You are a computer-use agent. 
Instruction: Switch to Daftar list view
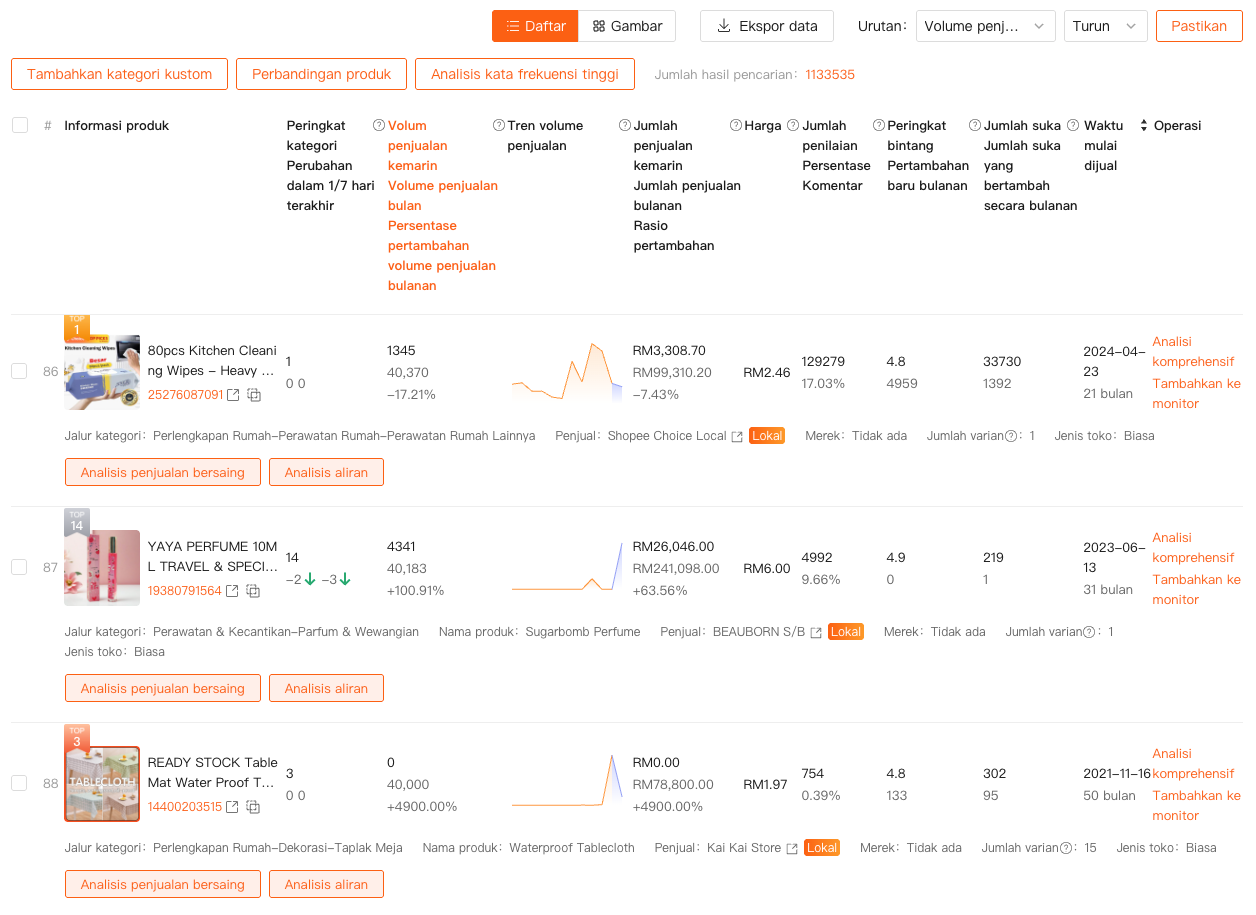click(535, 26)
